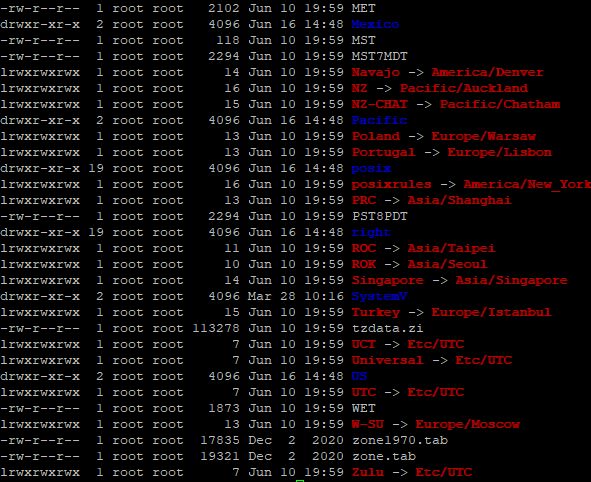
Task: Click the posix directory name
Action: click(371, 169)
